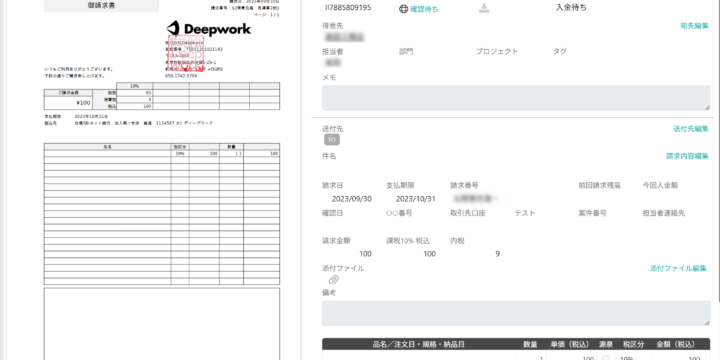The width and height of the screenshot is (720, 360).
Task: Click the 入金待ち payment status text
Action: (x=571, y=8)
